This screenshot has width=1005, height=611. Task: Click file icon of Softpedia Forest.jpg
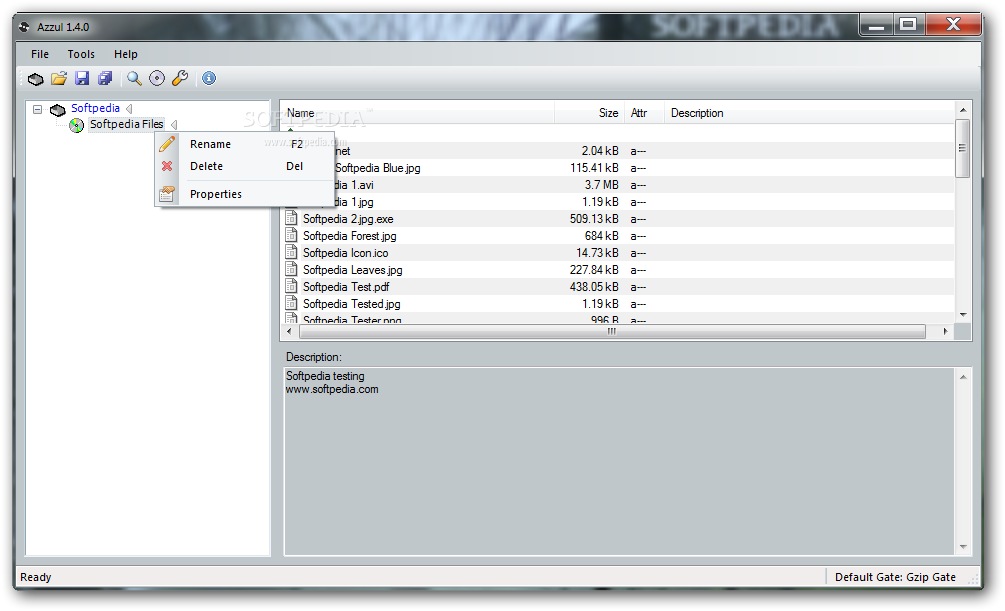pos(292,235)
